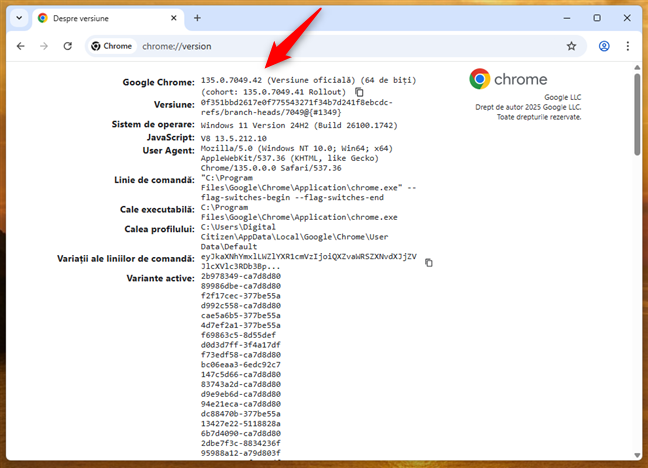Click variant d0d3d7ff-3f4a17df
The image size is (648, 468).
click(241, 345)
